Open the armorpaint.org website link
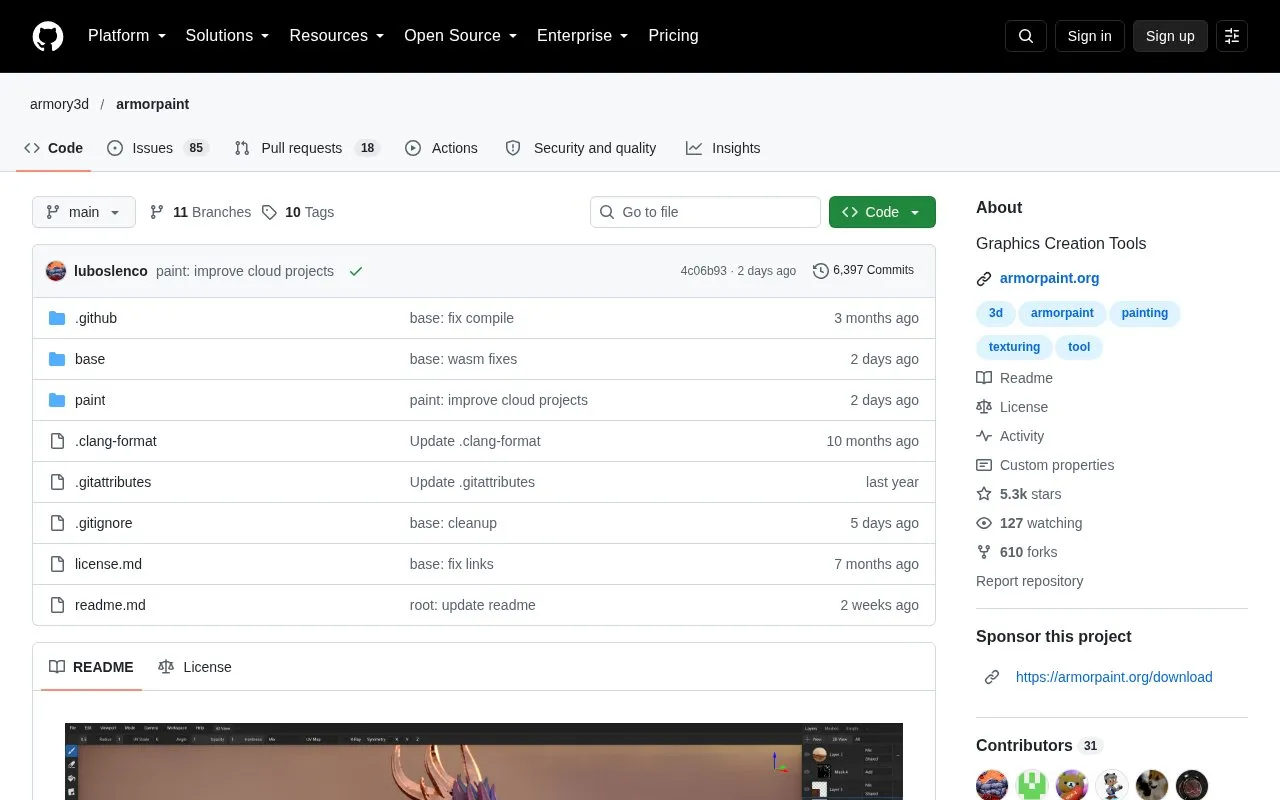This screenshot has width=1280, height=800. coord(1049,279)
